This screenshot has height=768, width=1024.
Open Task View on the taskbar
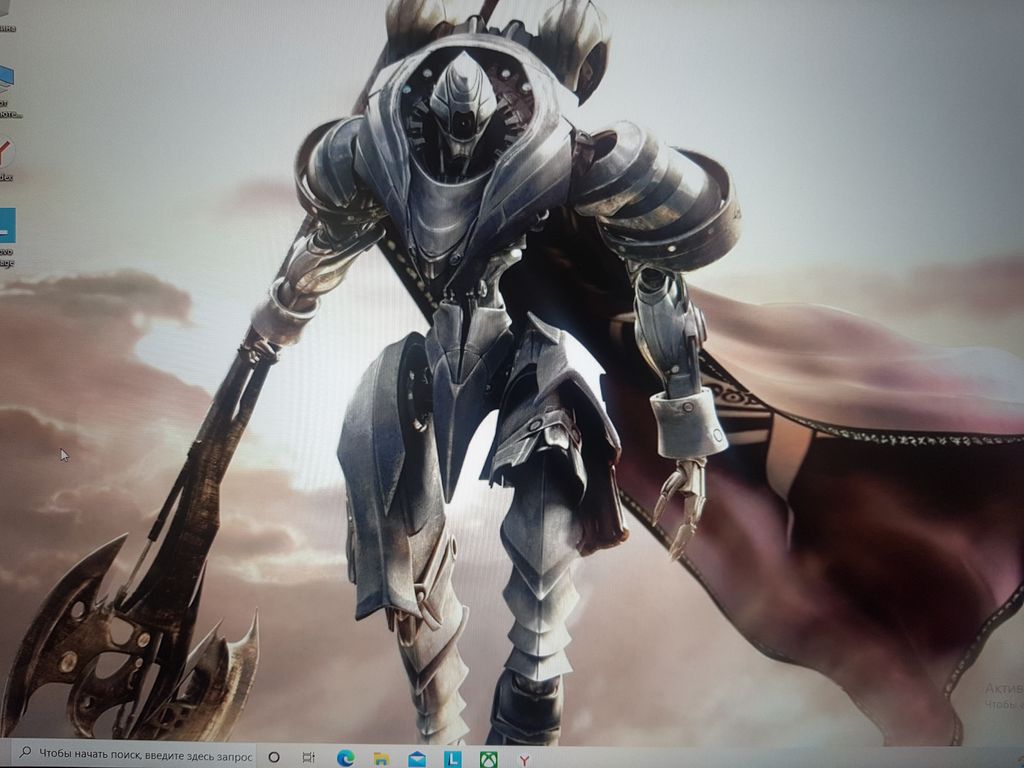(x=308, y=758)
